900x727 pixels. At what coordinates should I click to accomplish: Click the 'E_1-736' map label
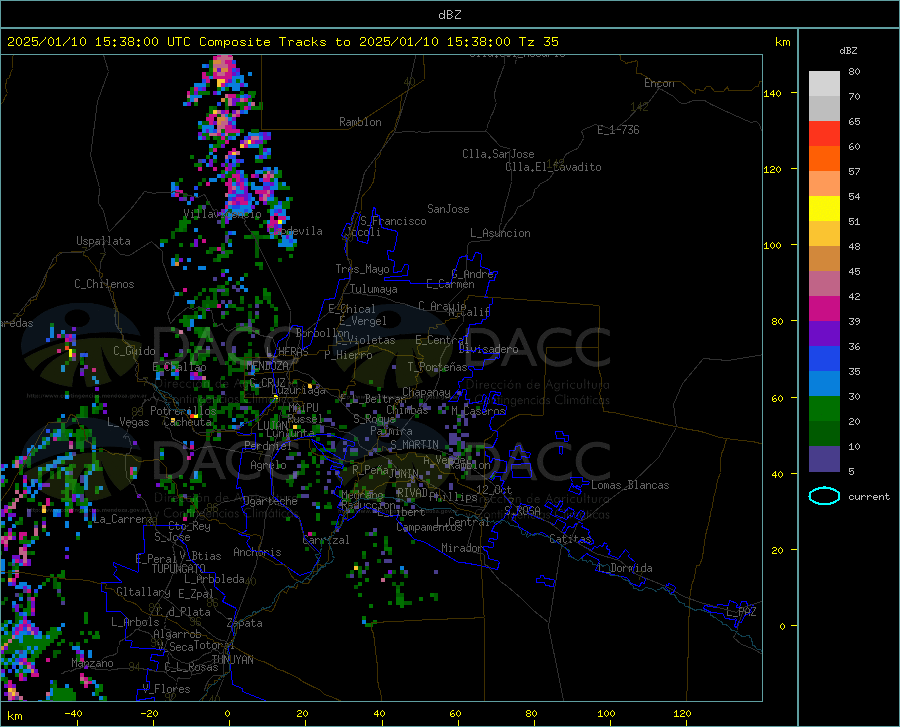tap(618, 130)
